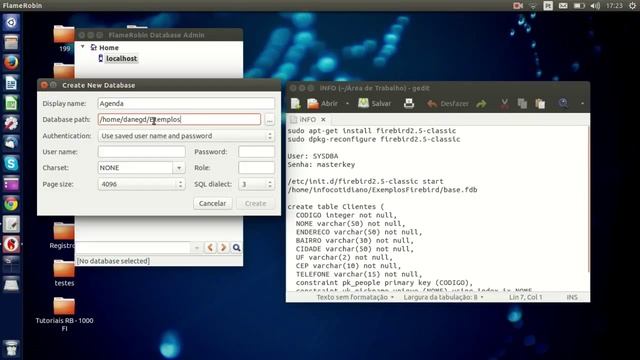The width and height of the screenshot is (640, 360).
Task: Click the "create table Clientes (" line
Action: (x=336, y=207)
